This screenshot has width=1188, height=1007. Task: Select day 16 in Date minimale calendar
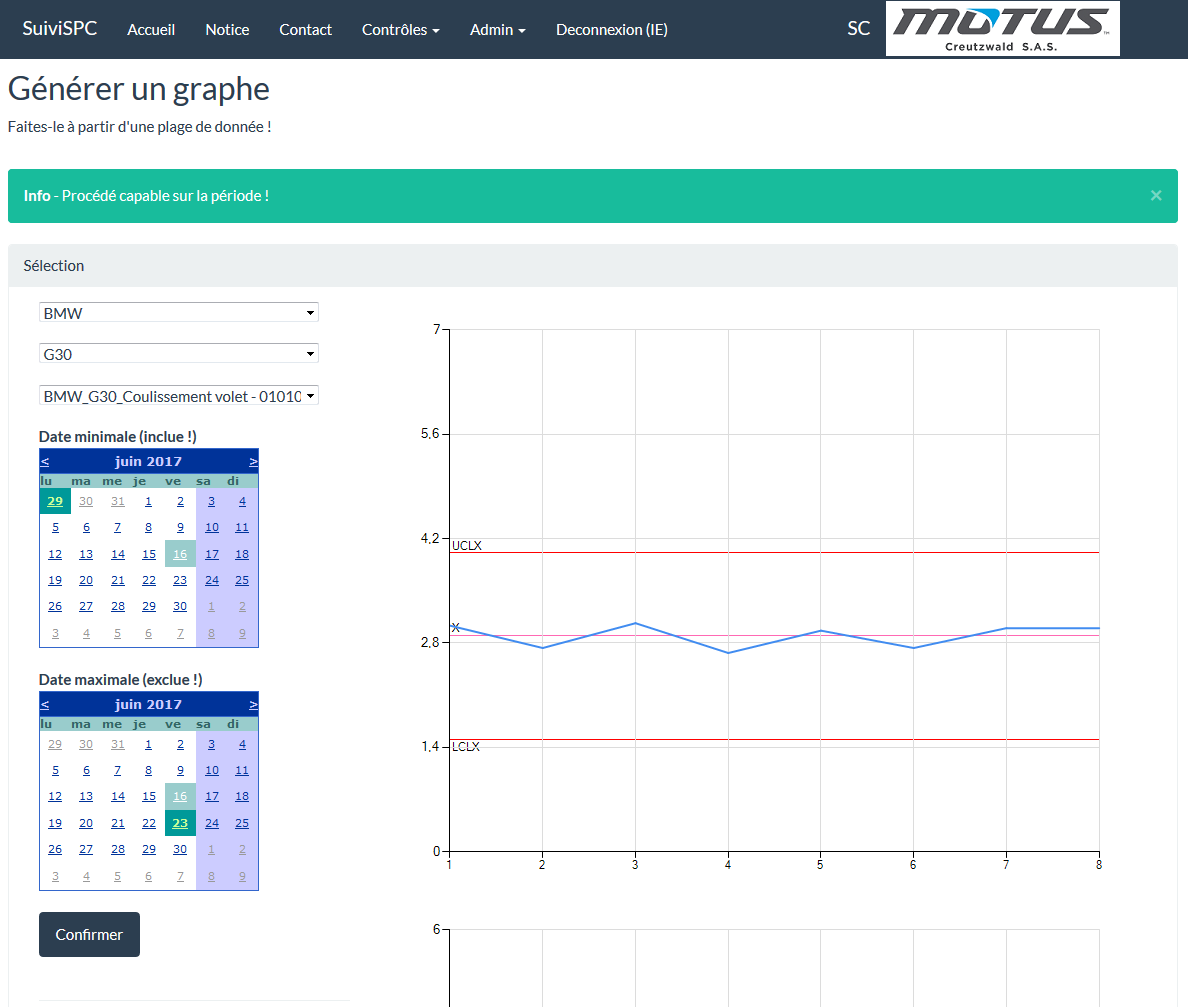click(180, 555)
